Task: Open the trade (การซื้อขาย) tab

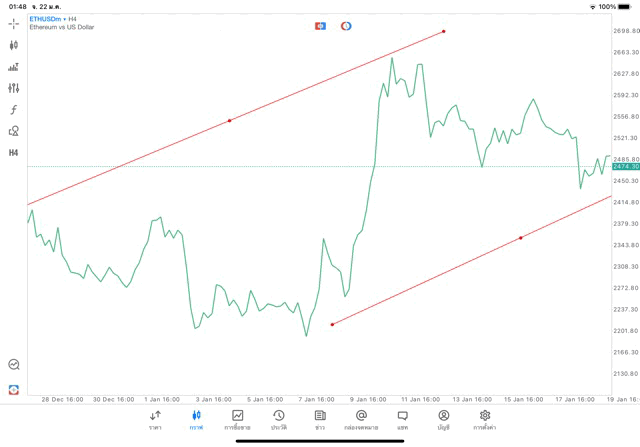Action: pos(237,418)
